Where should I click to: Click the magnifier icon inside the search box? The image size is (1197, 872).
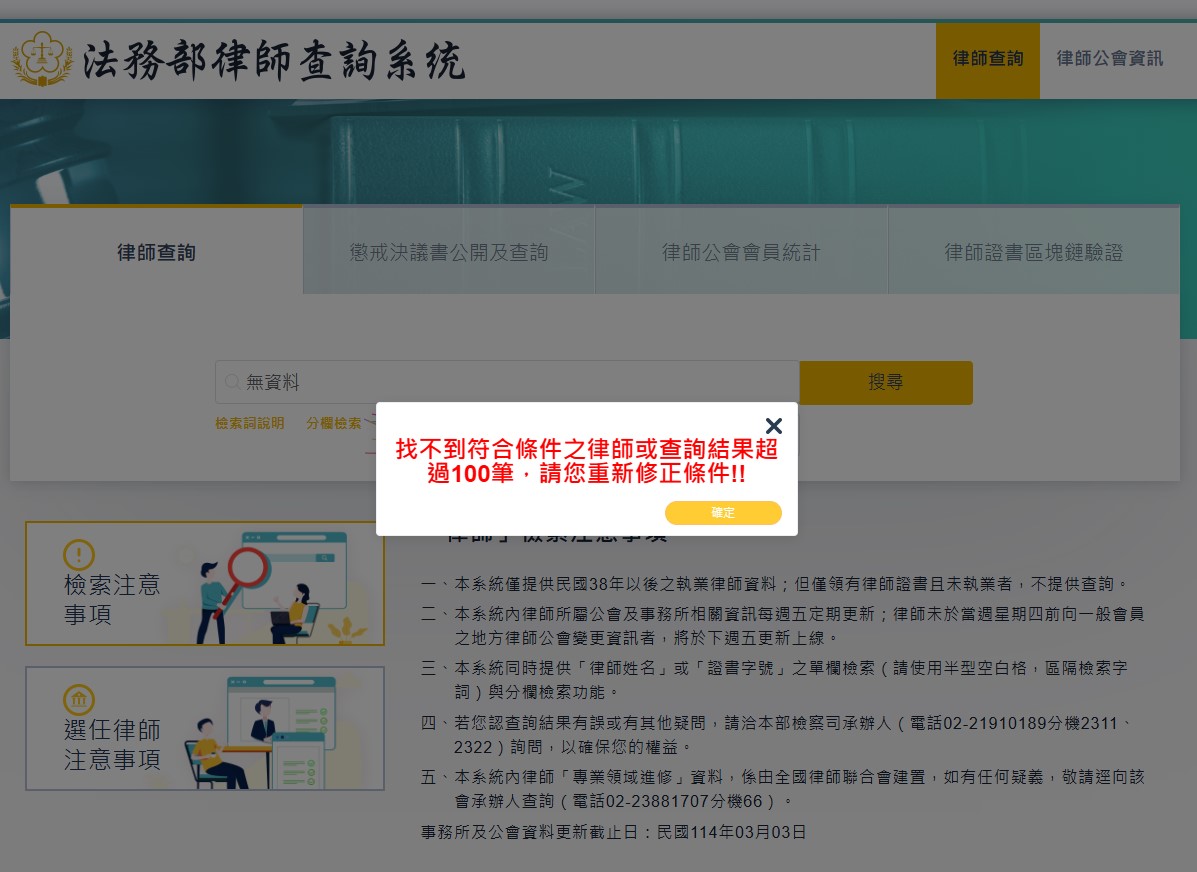pos(232,382)
